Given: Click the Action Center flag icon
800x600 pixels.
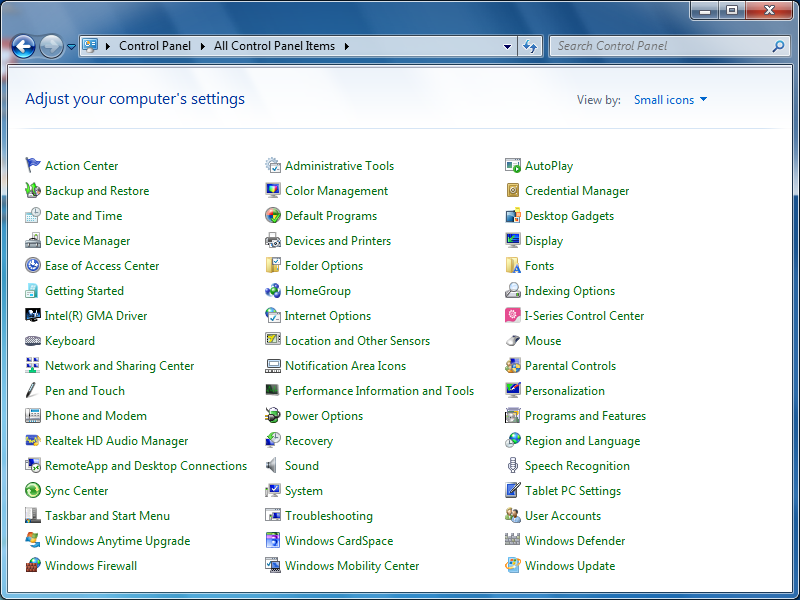Looking at the screenshot, I should [33, 165].
